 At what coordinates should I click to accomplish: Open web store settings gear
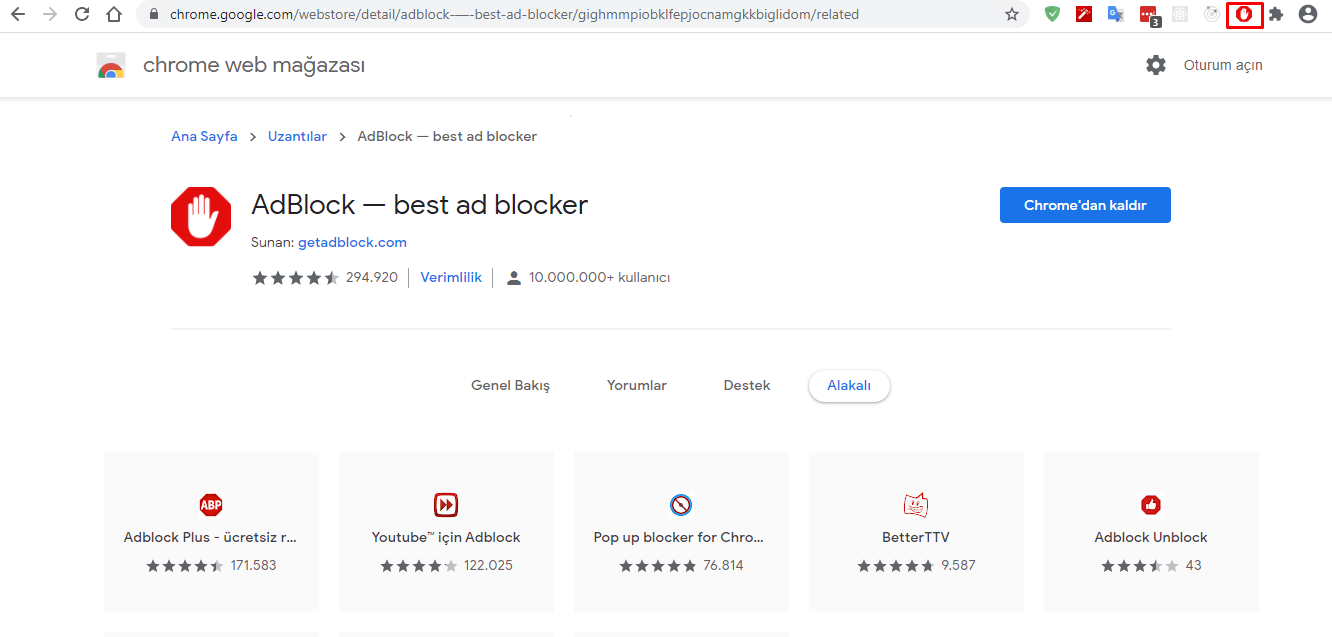(1156, 65)
